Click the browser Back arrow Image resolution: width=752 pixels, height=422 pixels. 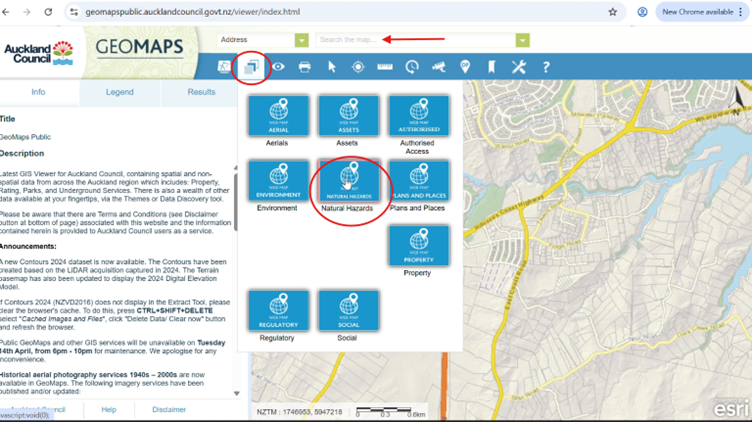coord(6,12)
